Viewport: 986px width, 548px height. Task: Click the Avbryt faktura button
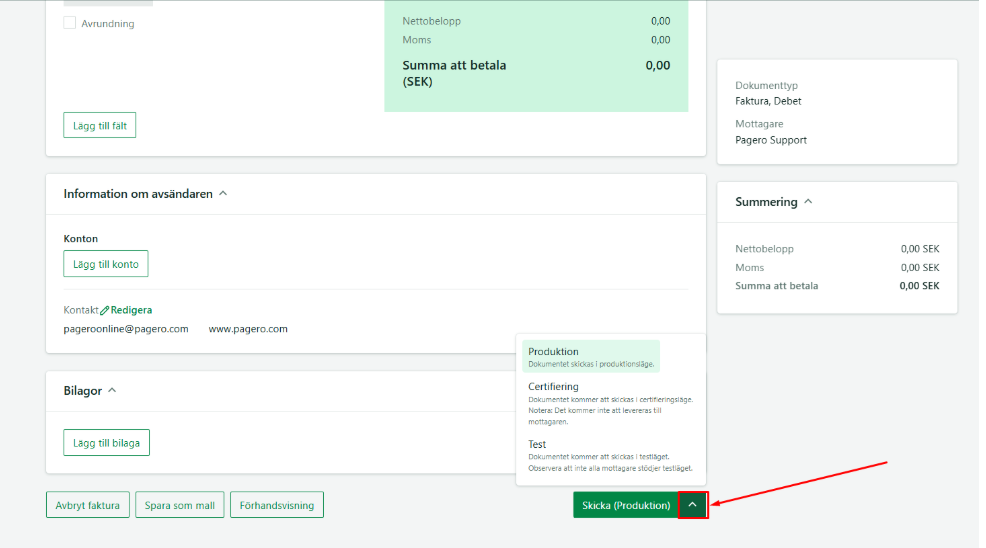tap(88, 505)
